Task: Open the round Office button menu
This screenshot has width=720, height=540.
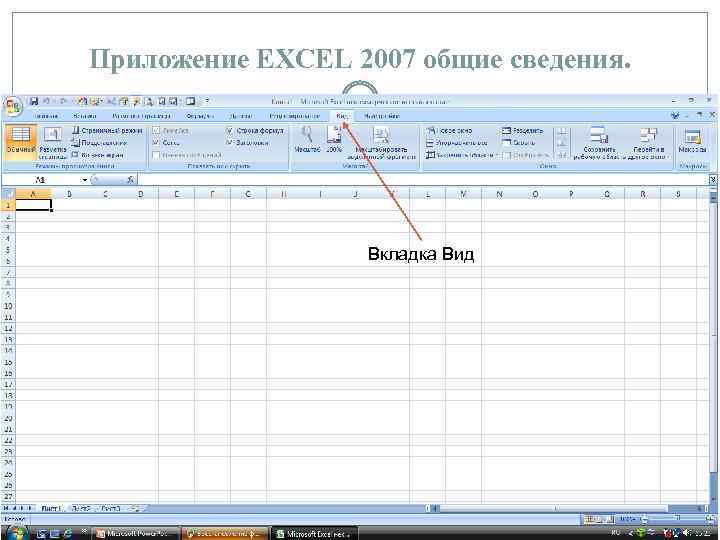Action: click(13, 107)
